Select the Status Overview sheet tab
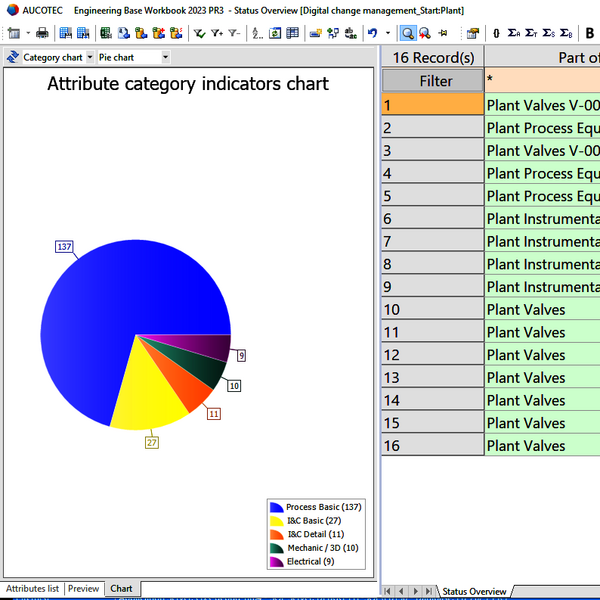This screenshot has width=600, height=600. [473, 592]
